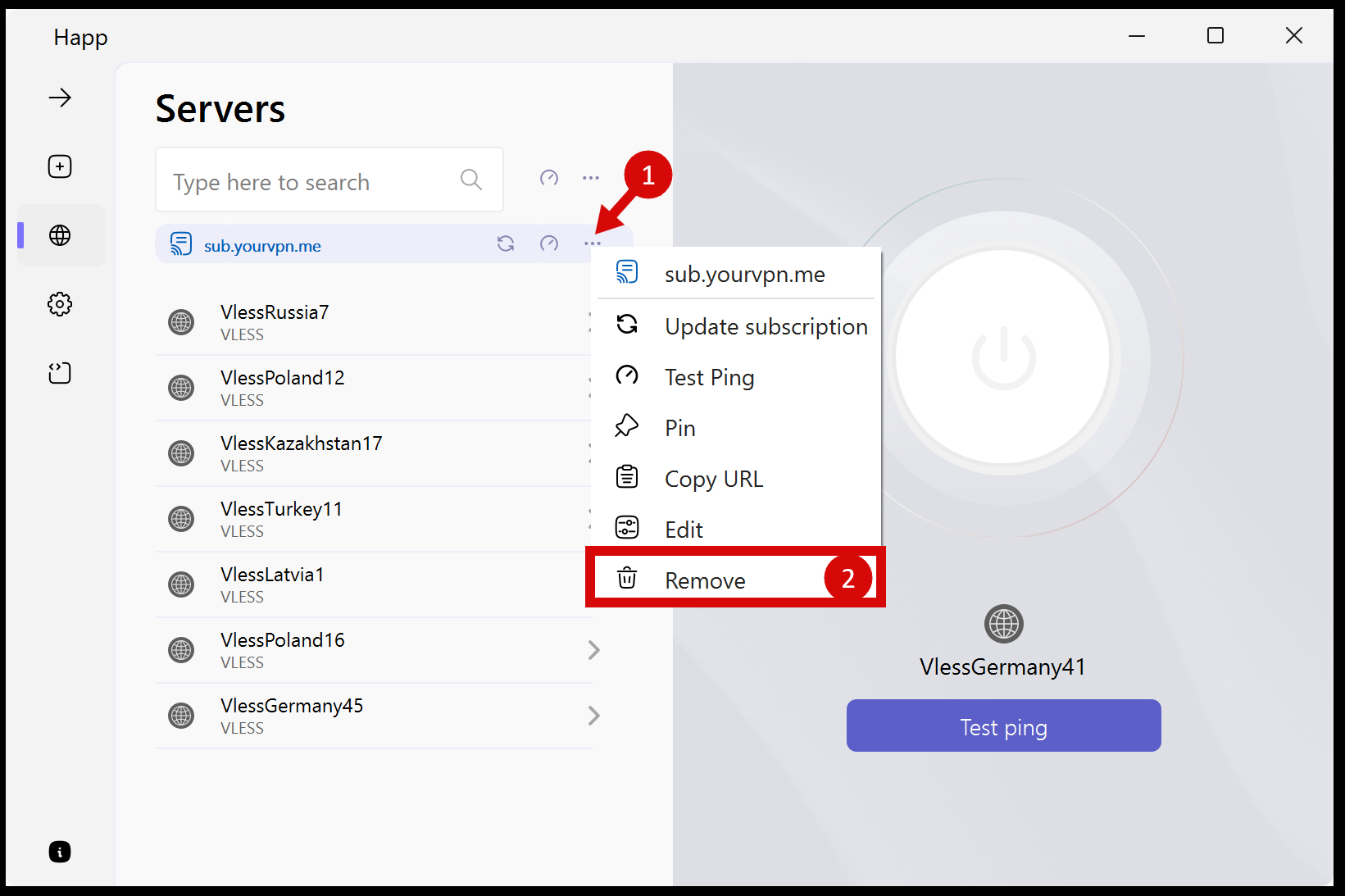The width and height of the screenshot is (1345, 896).
Task: Expand VlessPoland16 server details chevron
Action: 594,650
